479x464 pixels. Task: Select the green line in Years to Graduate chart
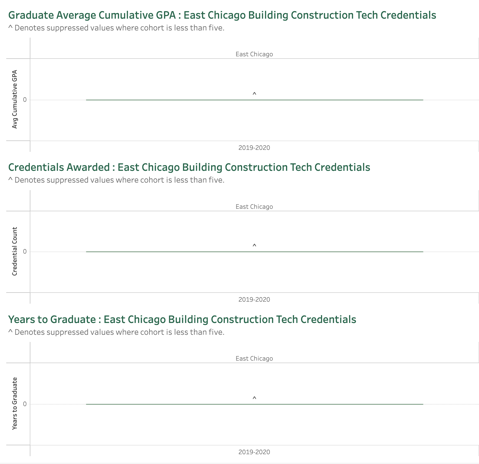pyautogui.click(x=254, y=404)
